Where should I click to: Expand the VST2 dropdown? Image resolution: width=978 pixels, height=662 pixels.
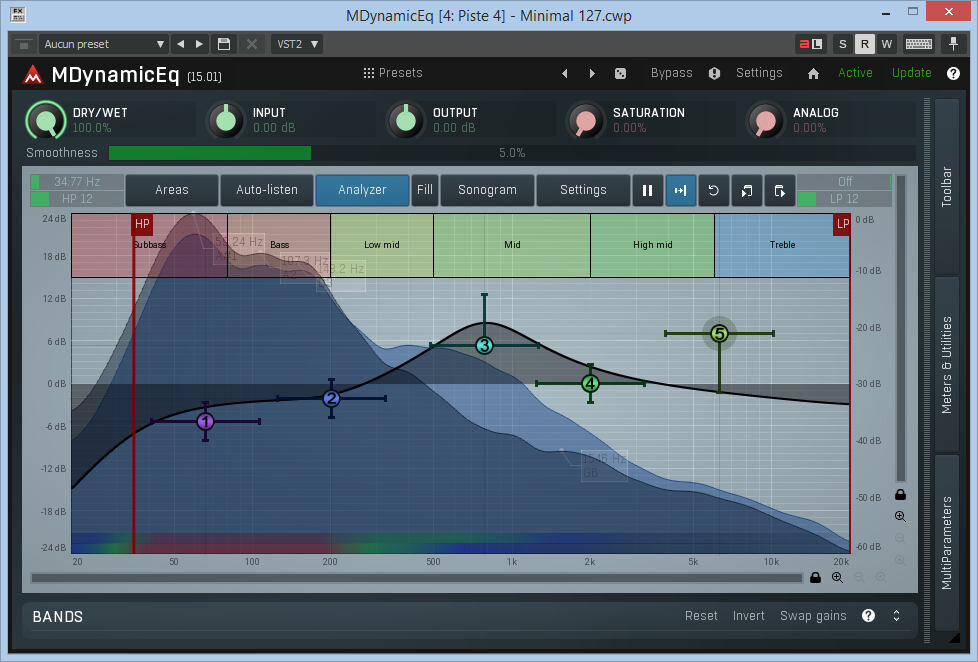coord(298,44)
